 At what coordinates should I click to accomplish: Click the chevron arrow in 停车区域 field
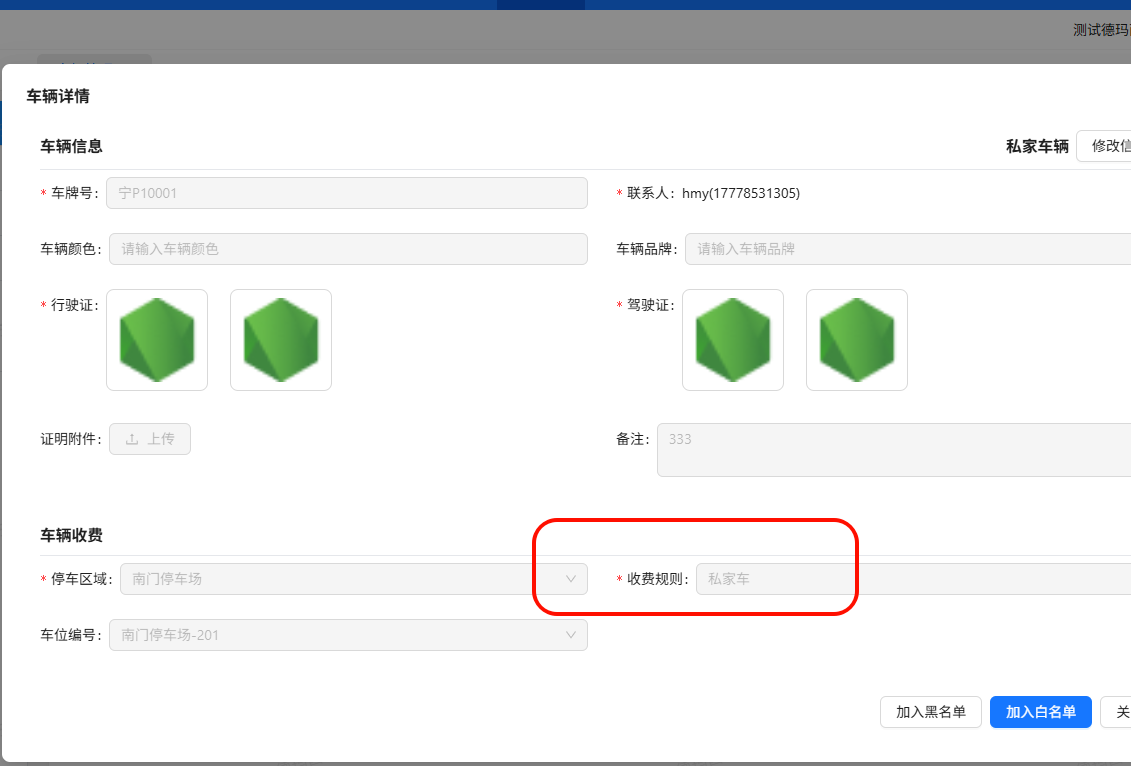(571, 579)
